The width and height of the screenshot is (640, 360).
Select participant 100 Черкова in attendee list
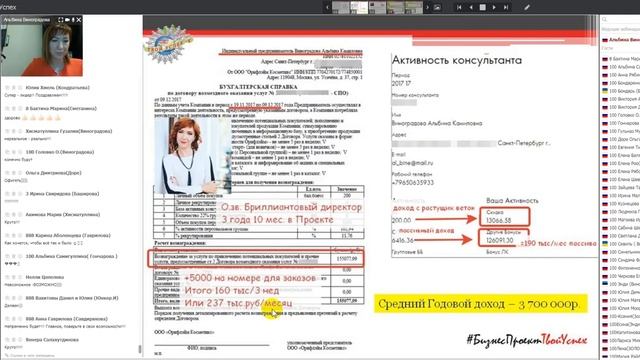click(x=621, y=276)
